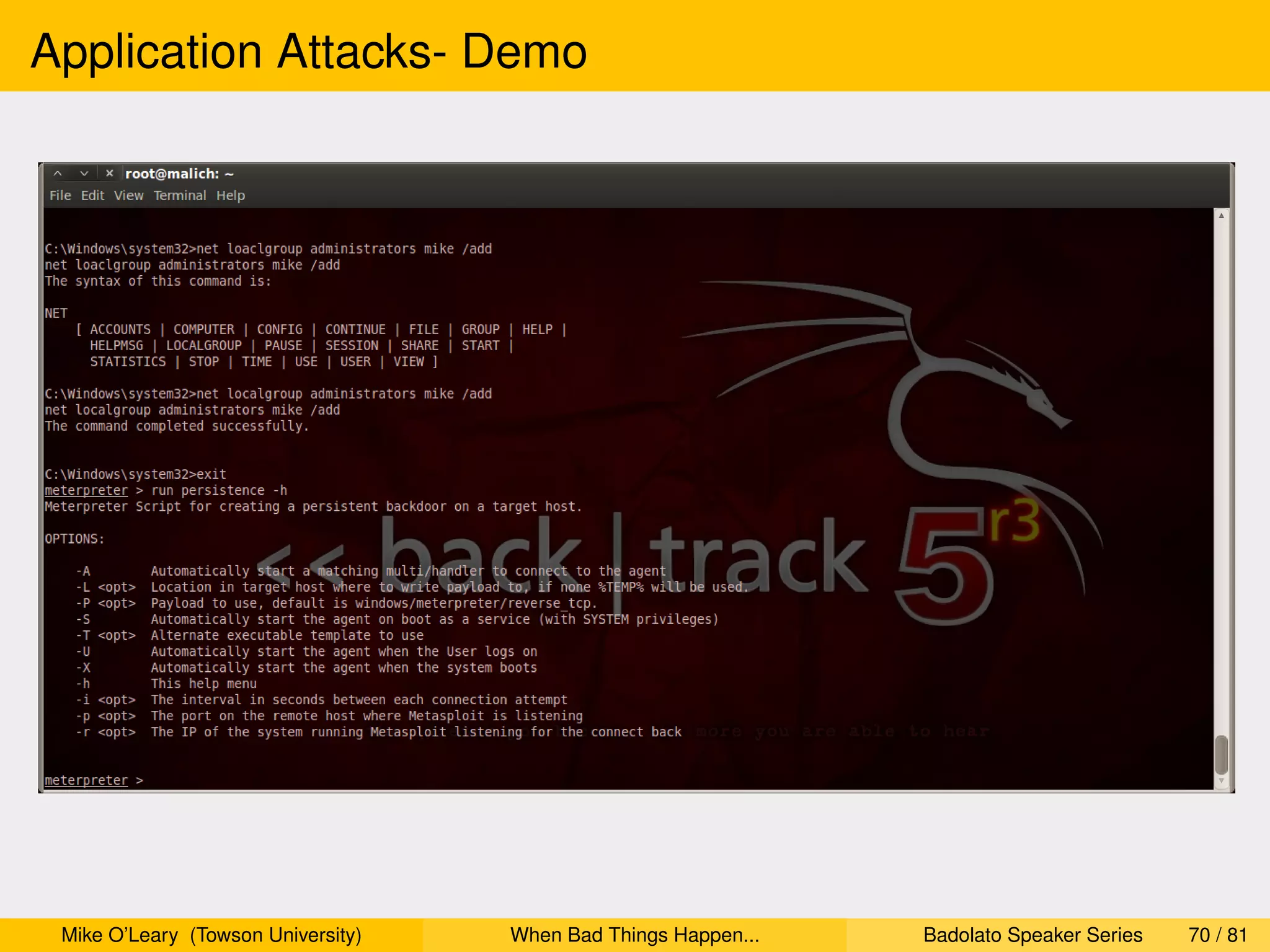Screen dimensions: 1270x952
Task: Click the '[ ACCOUNTS | COMPUTER | CONFIG' syntax line
Action: [321, 330]
